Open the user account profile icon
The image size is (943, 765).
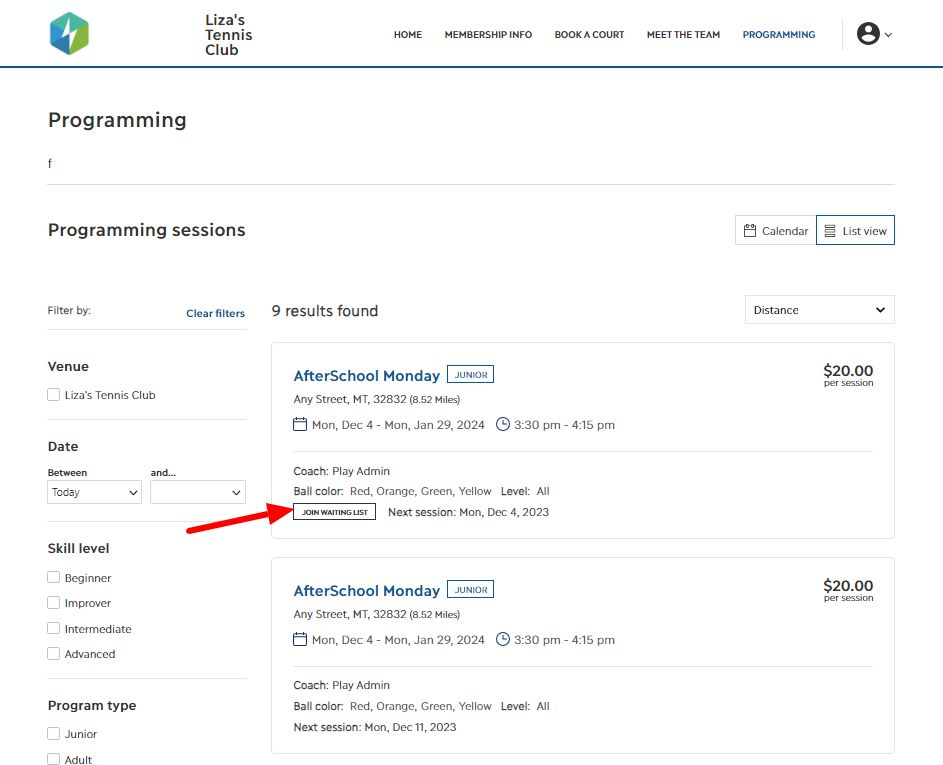click(866, 32)
